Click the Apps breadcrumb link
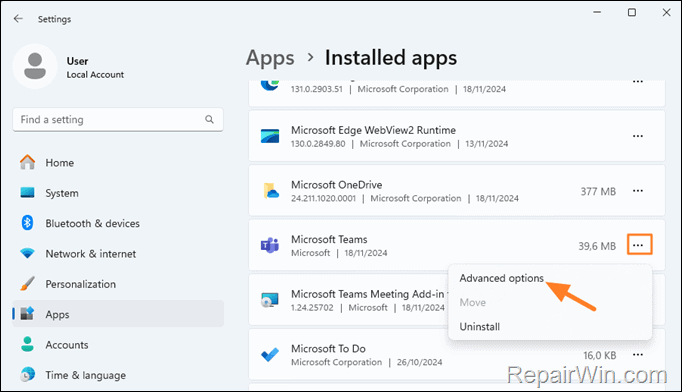682x392 pixels. click(270, 58)
